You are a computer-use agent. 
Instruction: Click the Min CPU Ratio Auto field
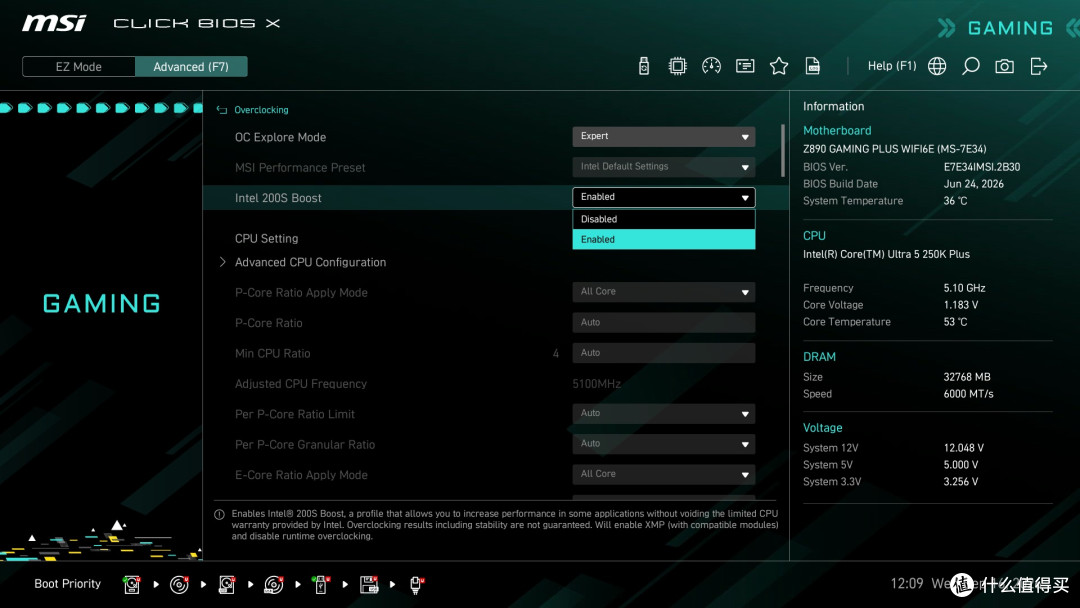[x=663, y=353]
